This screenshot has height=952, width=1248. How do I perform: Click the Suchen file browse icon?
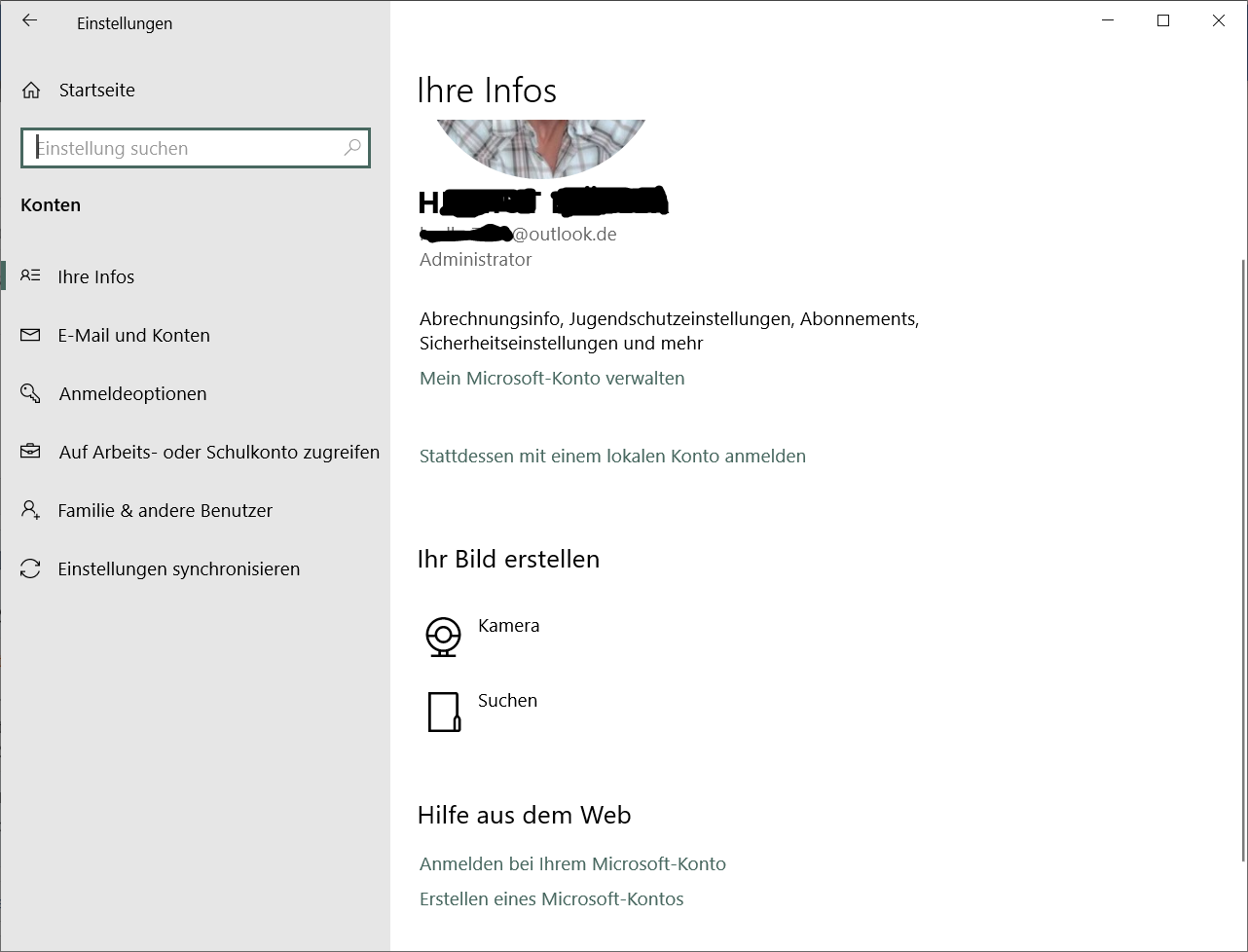tap(444, 712)
